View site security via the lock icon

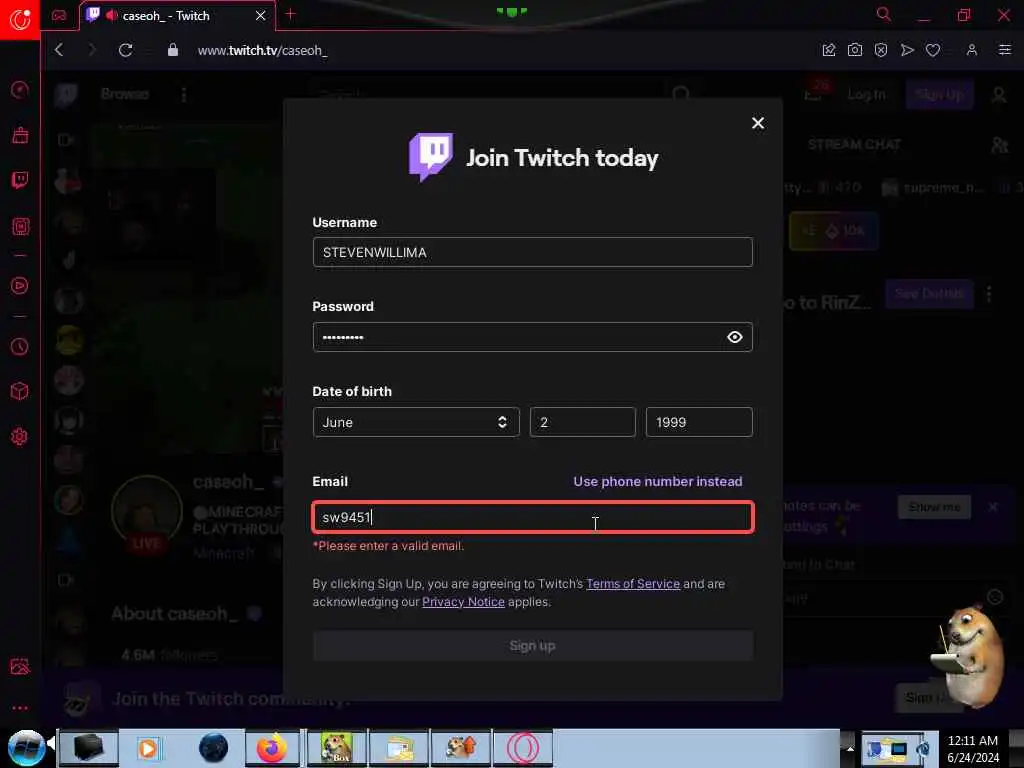point(173,50)
